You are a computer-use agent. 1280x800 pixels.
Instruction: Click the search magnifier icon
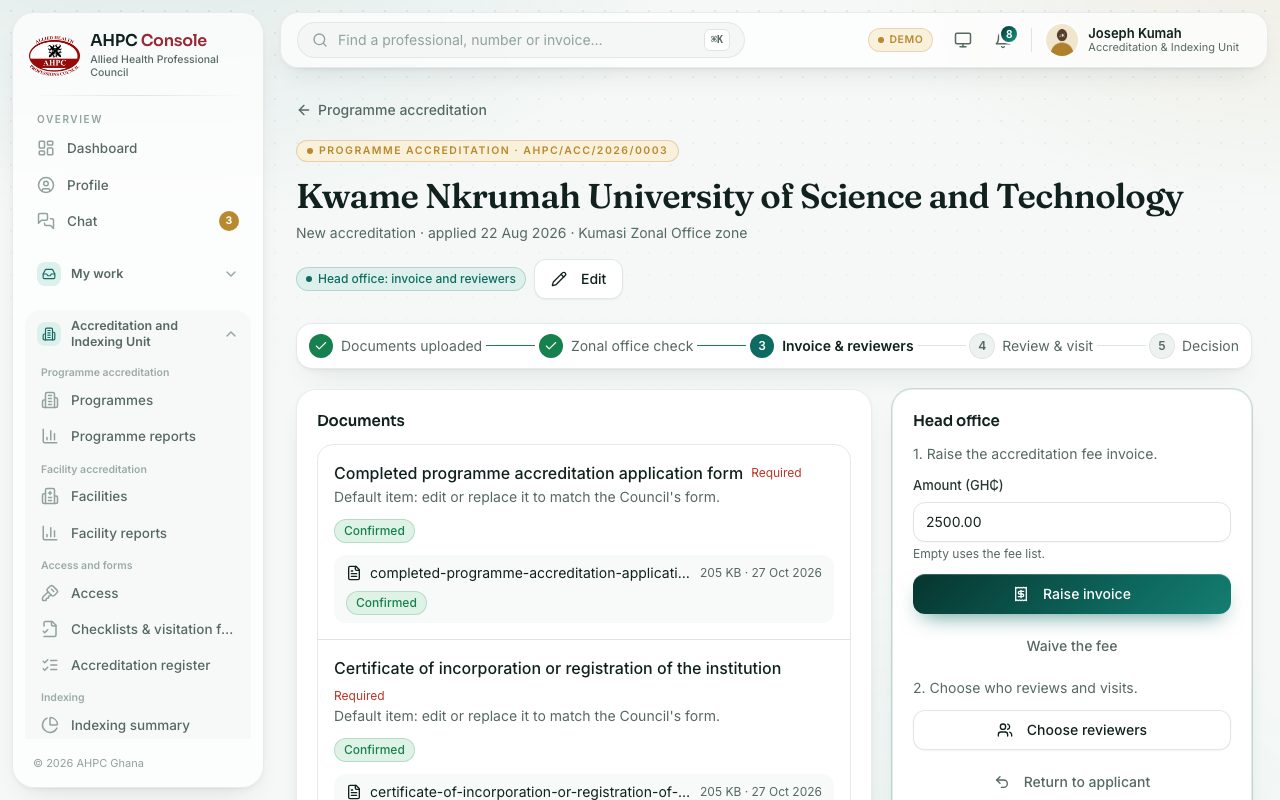pyautogui.click(x=321, y=40)
